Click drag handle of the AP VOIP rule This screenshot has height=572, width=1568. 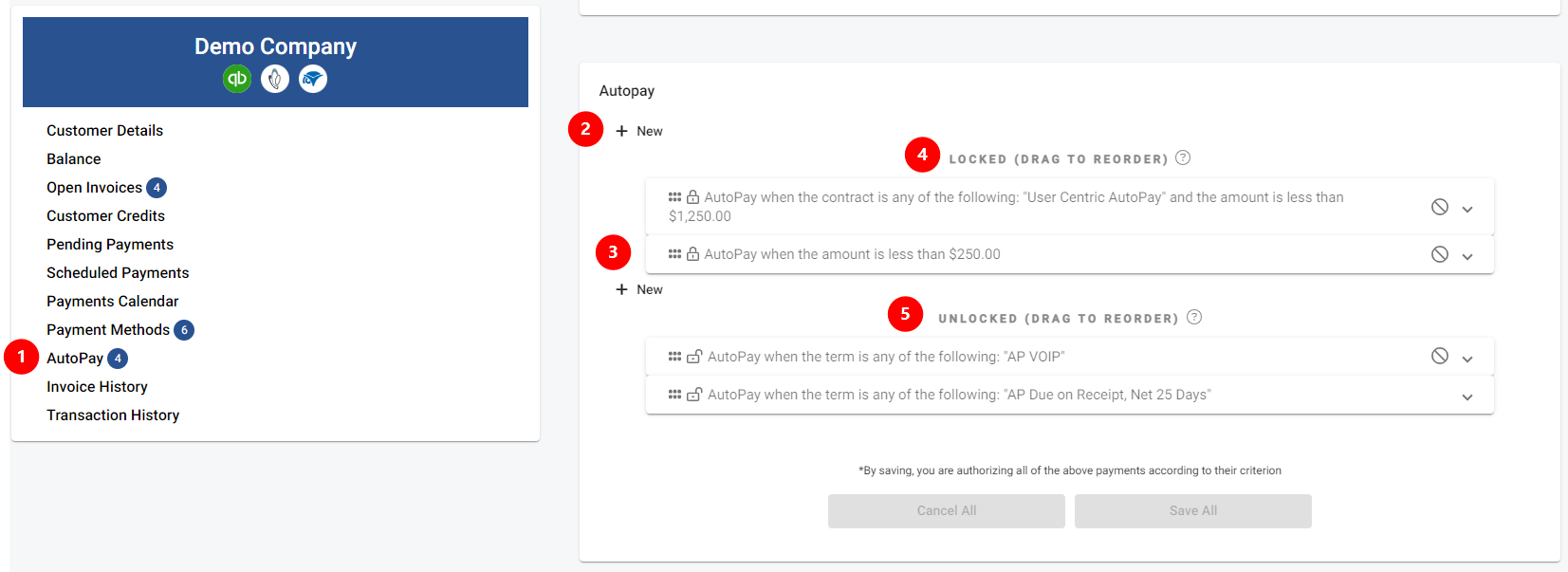pos(674,357)
